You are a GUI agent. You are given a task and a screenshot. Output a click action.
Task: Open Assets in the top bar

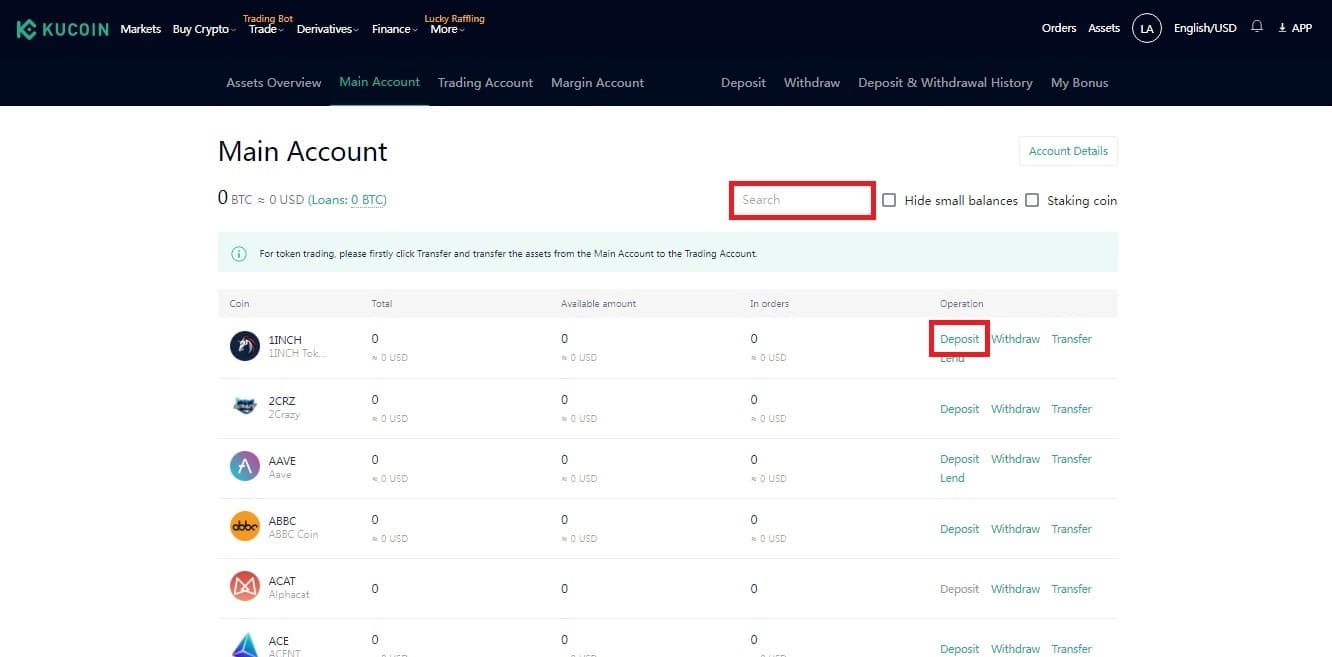tap(1104, 28)
